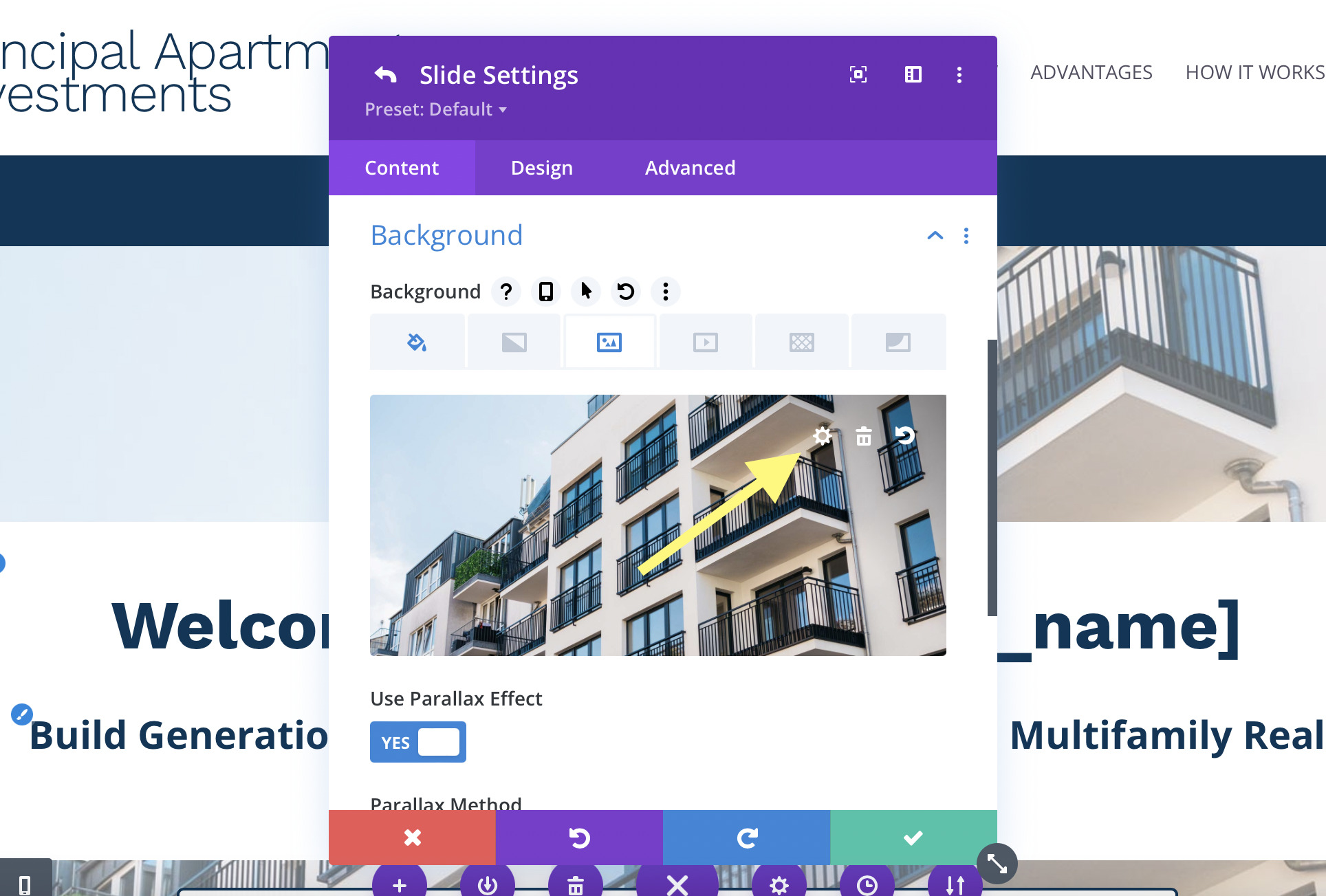Viewport: 1326px width, 896px height.
Task: Click the green checkmark save button
Action: (x=913, y=836)
